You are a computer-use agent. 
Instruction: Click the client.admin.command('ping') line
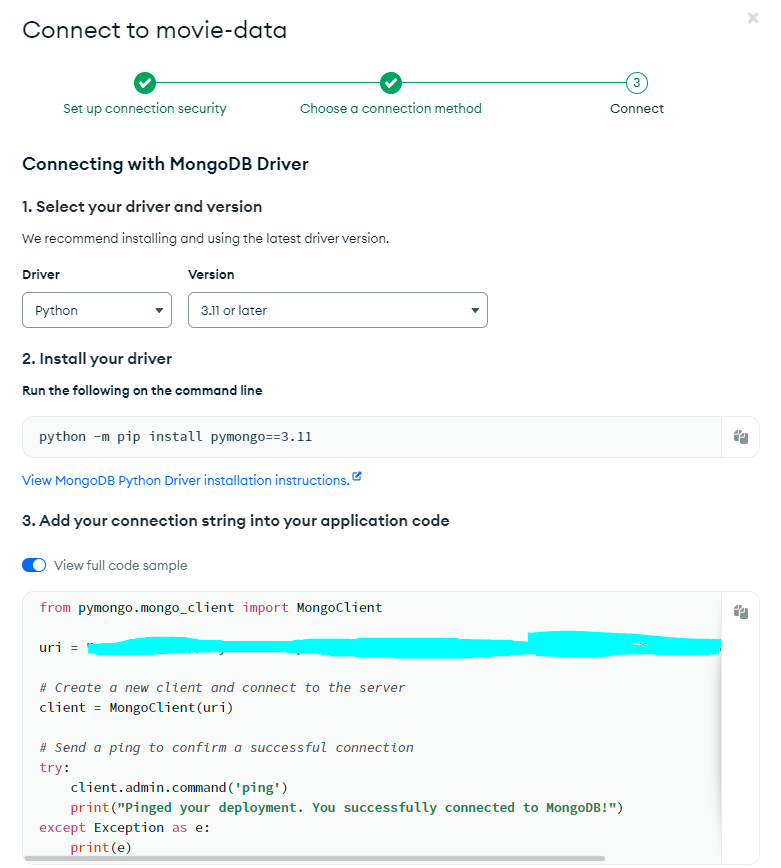179,787
